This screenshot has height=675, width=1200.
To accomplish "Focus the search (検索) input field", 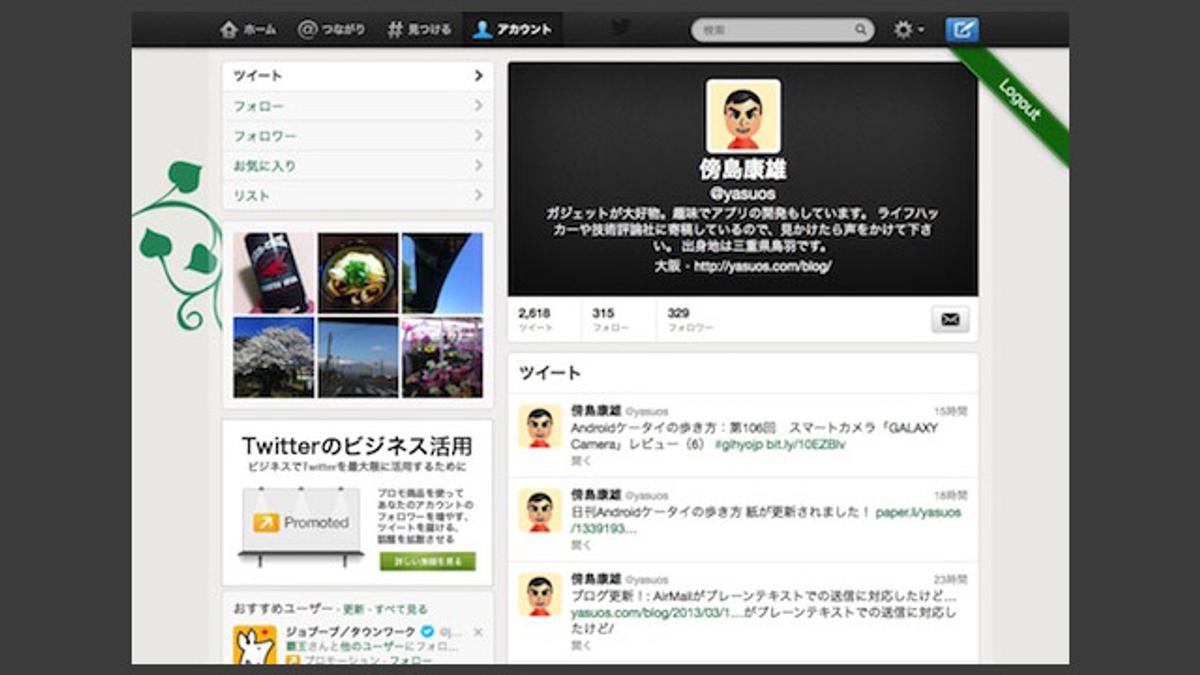I will click(x=782, y=30).
